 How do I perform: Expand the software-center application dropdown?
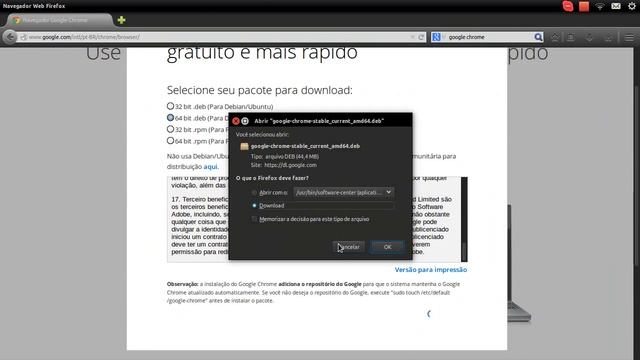pos(343,192)
